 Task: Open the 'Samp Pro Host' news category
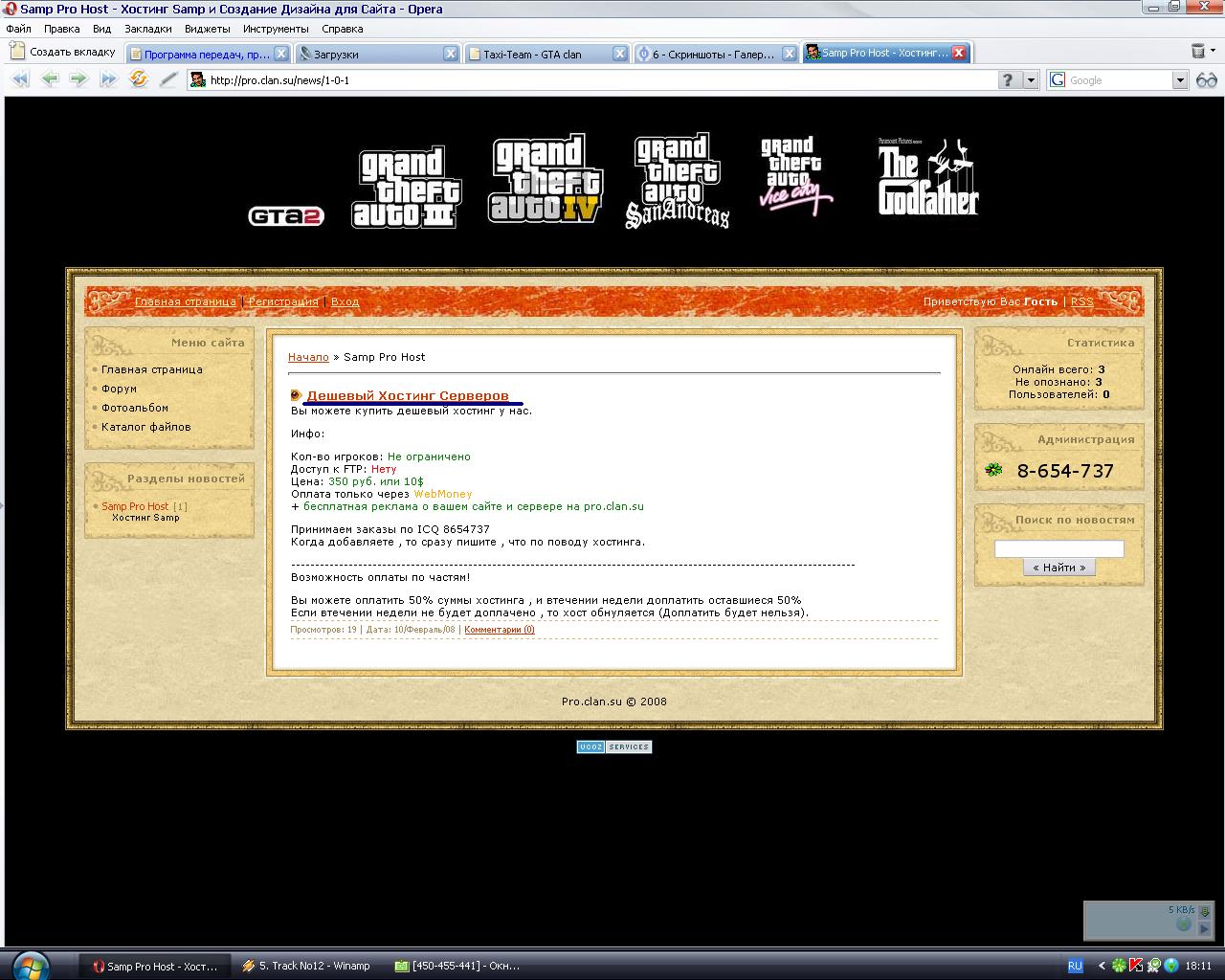[x=135, y=506]
